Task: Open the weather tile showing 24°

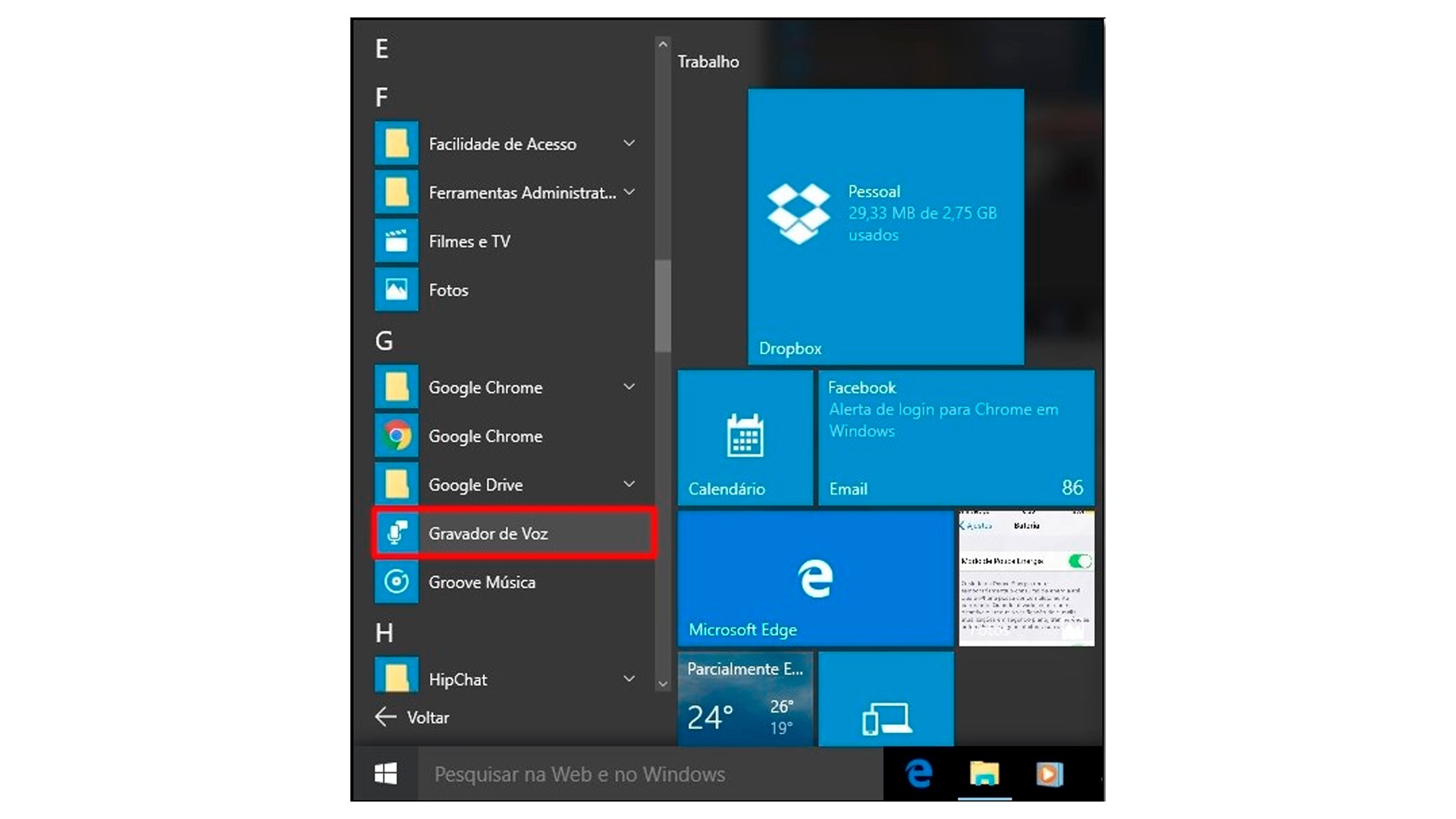Action: (745, 698)
